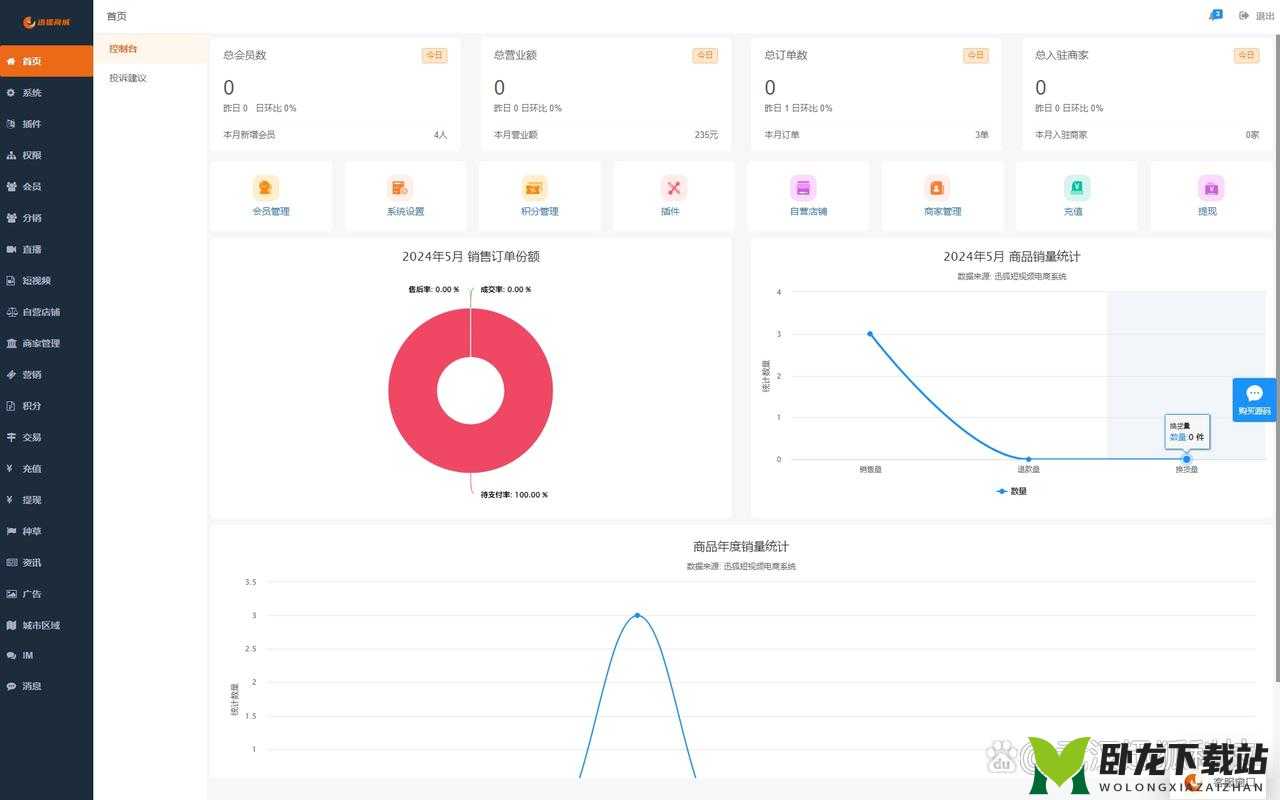This screenshot has width=1280, height=800.
Task: Open the 自营店铺 shortcut card icon
Action: tap(803, 187)
